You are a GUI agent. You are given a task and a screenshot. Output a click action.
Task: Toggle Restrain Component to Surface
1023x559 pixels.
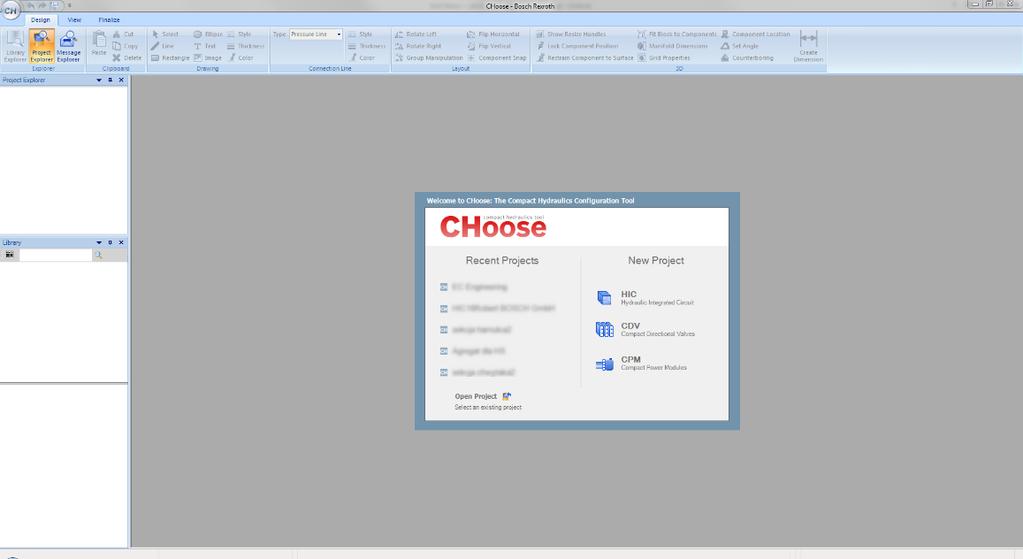(x=585, y=58)
